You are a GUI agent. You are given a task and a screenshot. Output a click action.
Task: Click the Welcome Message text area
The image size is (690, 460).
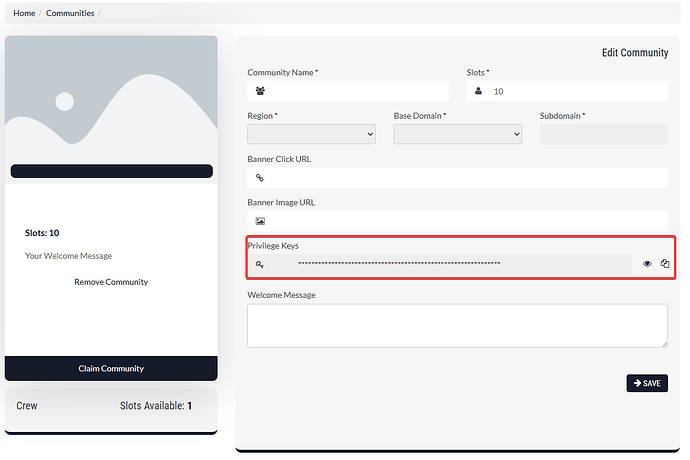457,325
